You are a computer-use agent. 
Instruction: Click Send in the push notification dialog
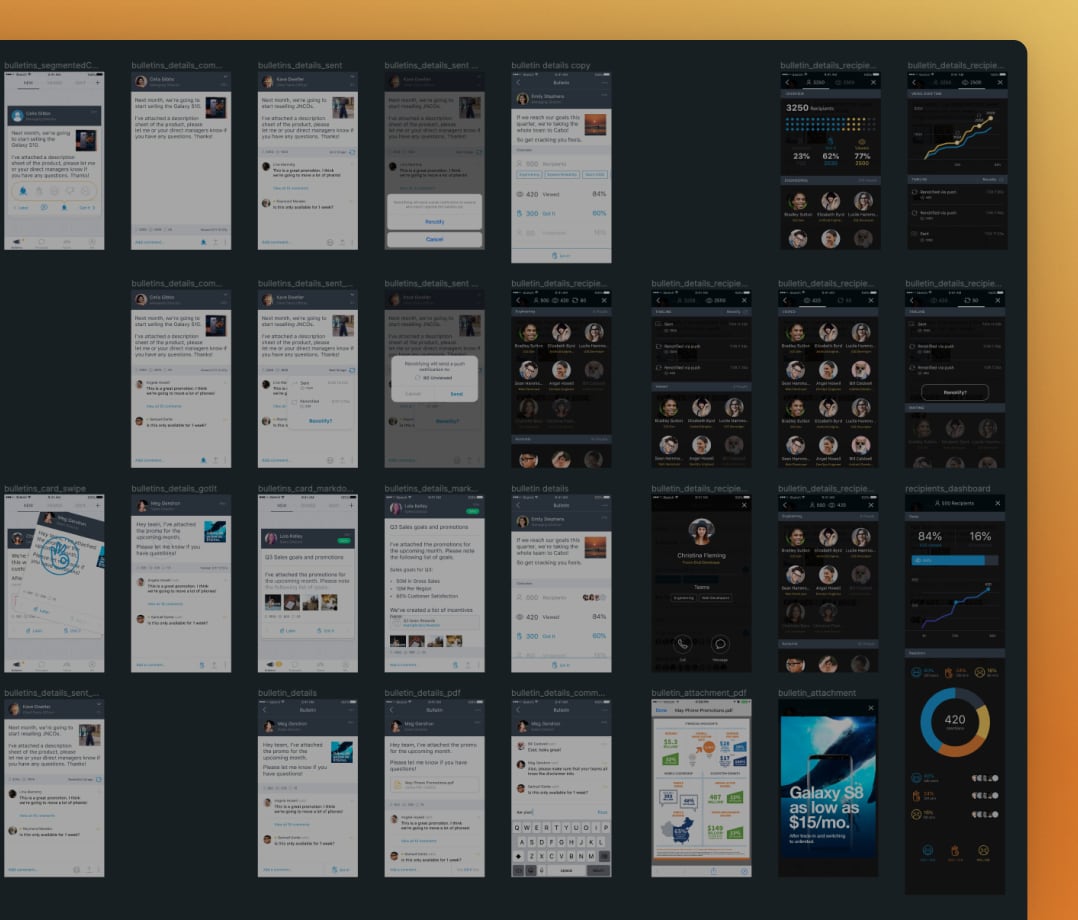point(456,394)
